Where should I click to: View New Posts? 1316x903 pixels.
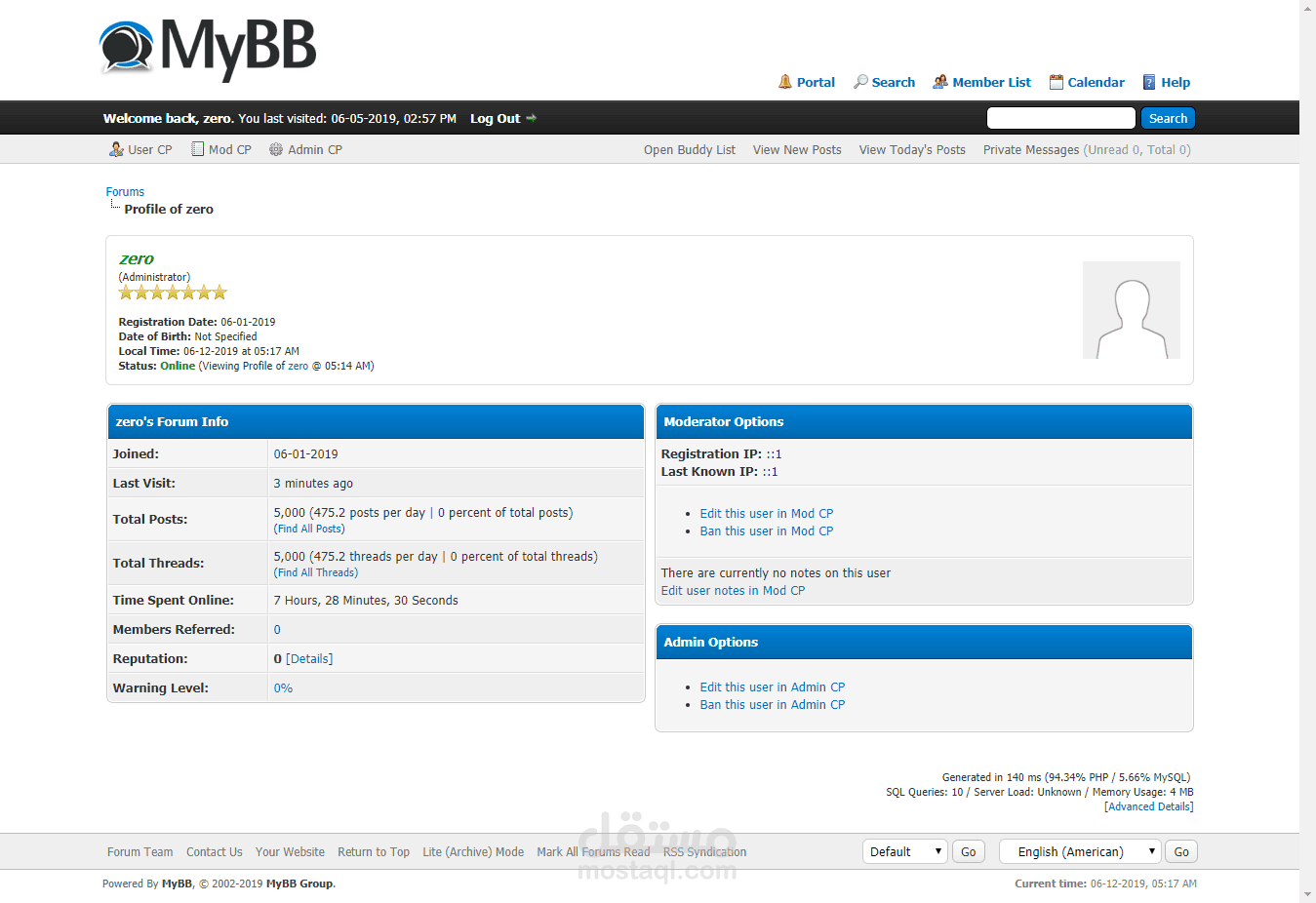click(x=797, y=149)
